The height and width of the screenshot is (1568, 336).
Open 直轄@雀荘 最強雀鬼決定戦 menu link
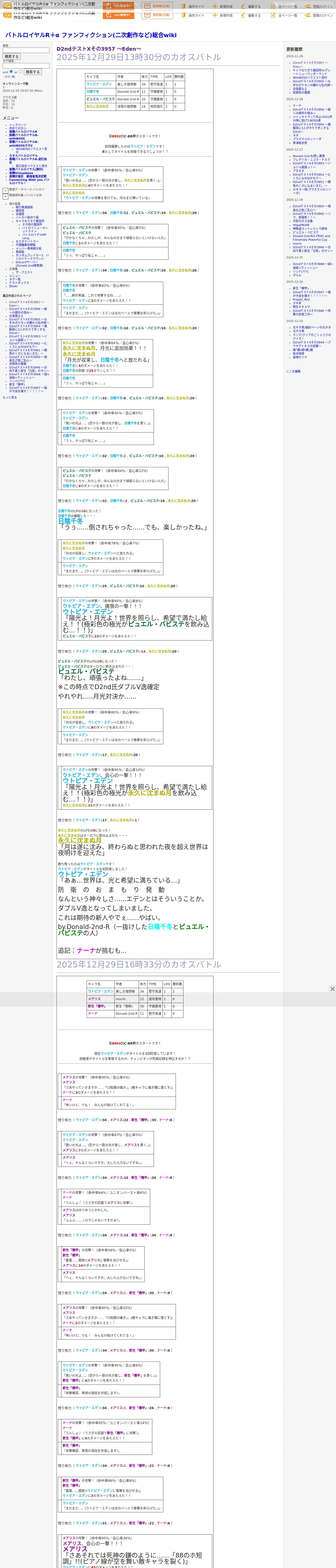pos(27,176)
